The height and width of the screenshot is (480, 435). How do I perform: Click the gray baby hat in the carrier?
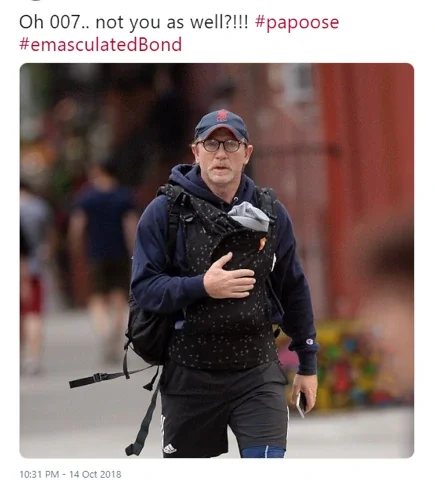click(249, 216)
